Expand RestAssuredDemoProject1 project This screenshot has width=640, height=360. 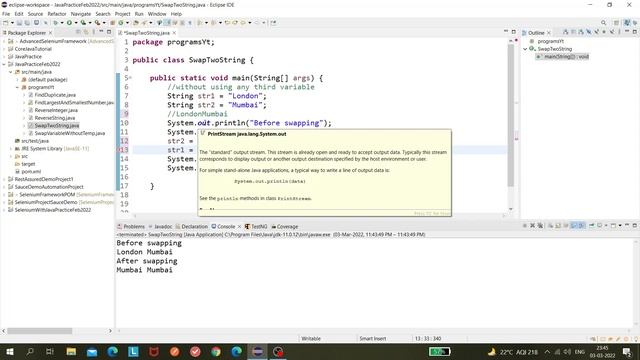click(x=4, y=179)
